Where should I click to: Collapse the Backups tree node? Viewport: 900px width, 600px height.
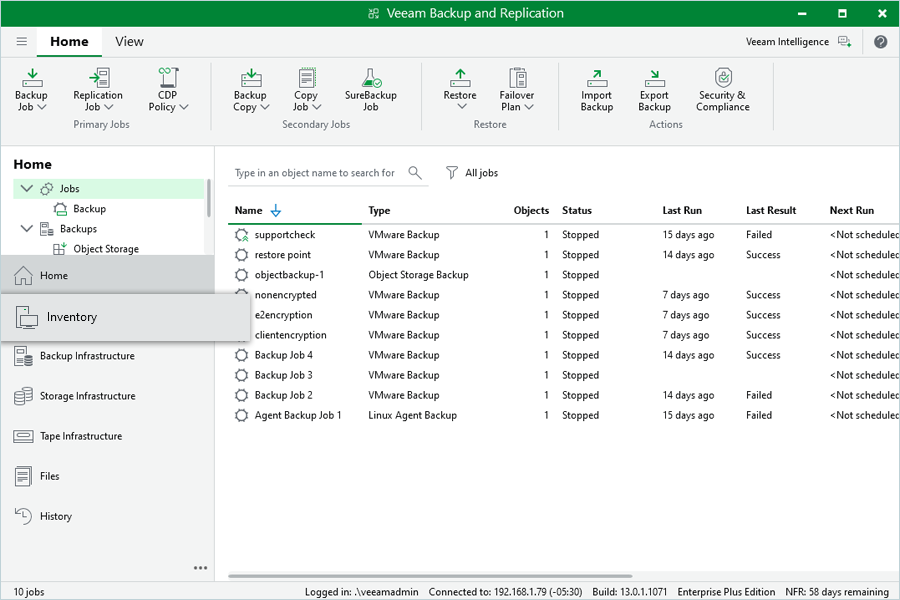pos(27,229)
